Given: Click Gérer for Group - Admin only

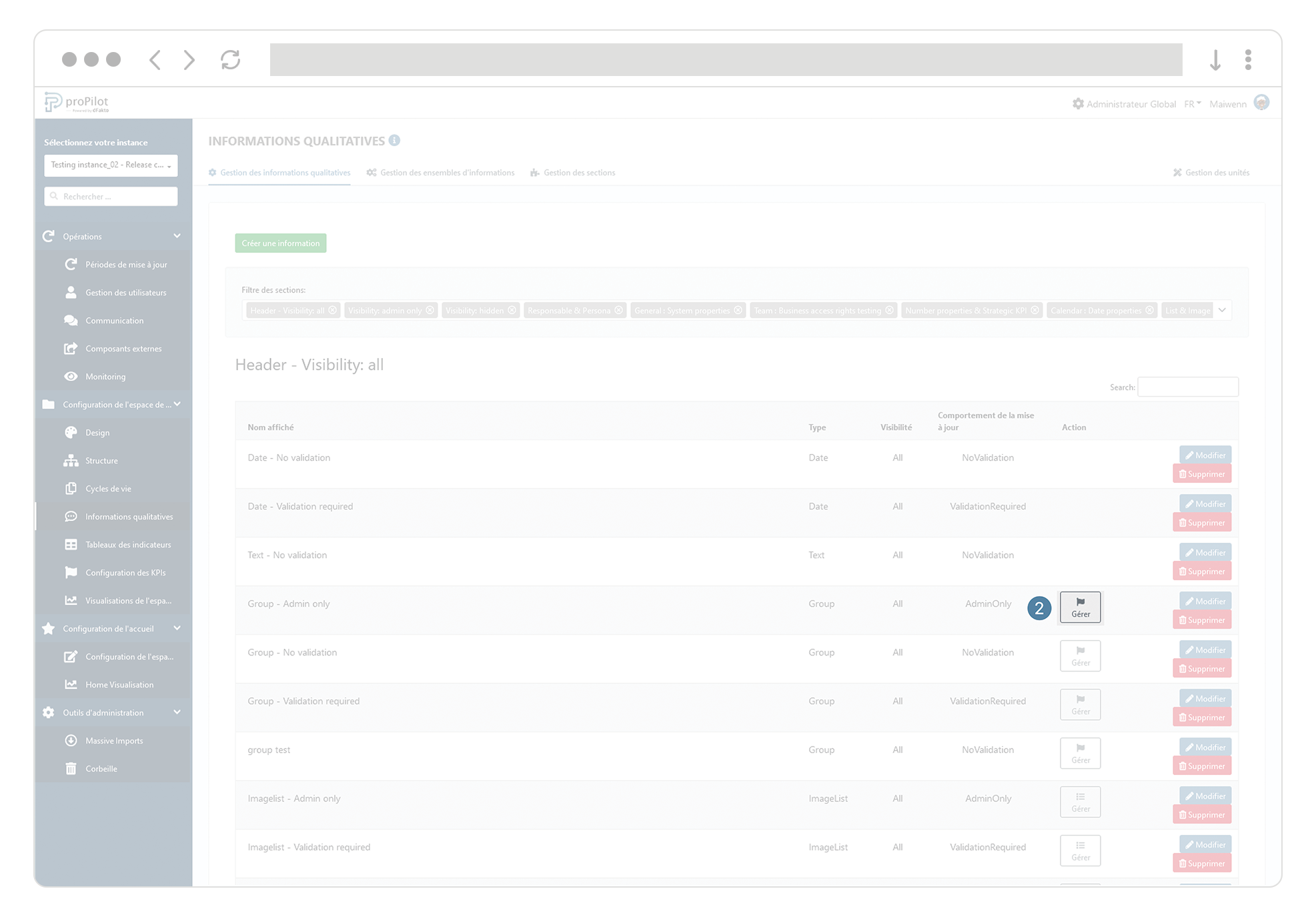Looking at the screenshot, I should (x=1080, y=607).
